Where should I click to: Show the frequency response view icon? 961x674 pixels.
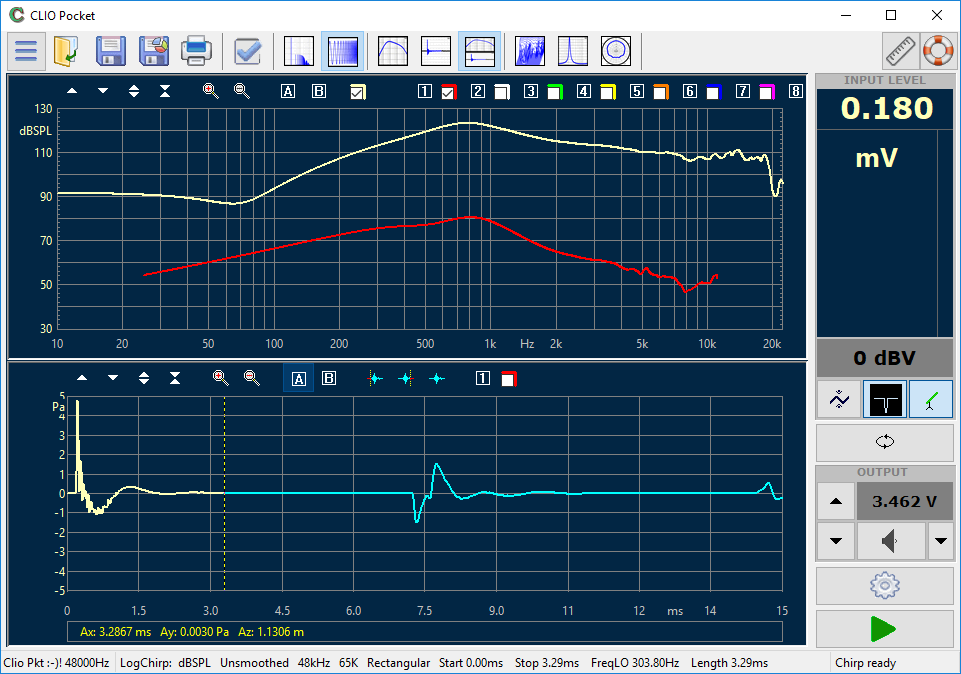pyautogui.click(x=393, y=51)
